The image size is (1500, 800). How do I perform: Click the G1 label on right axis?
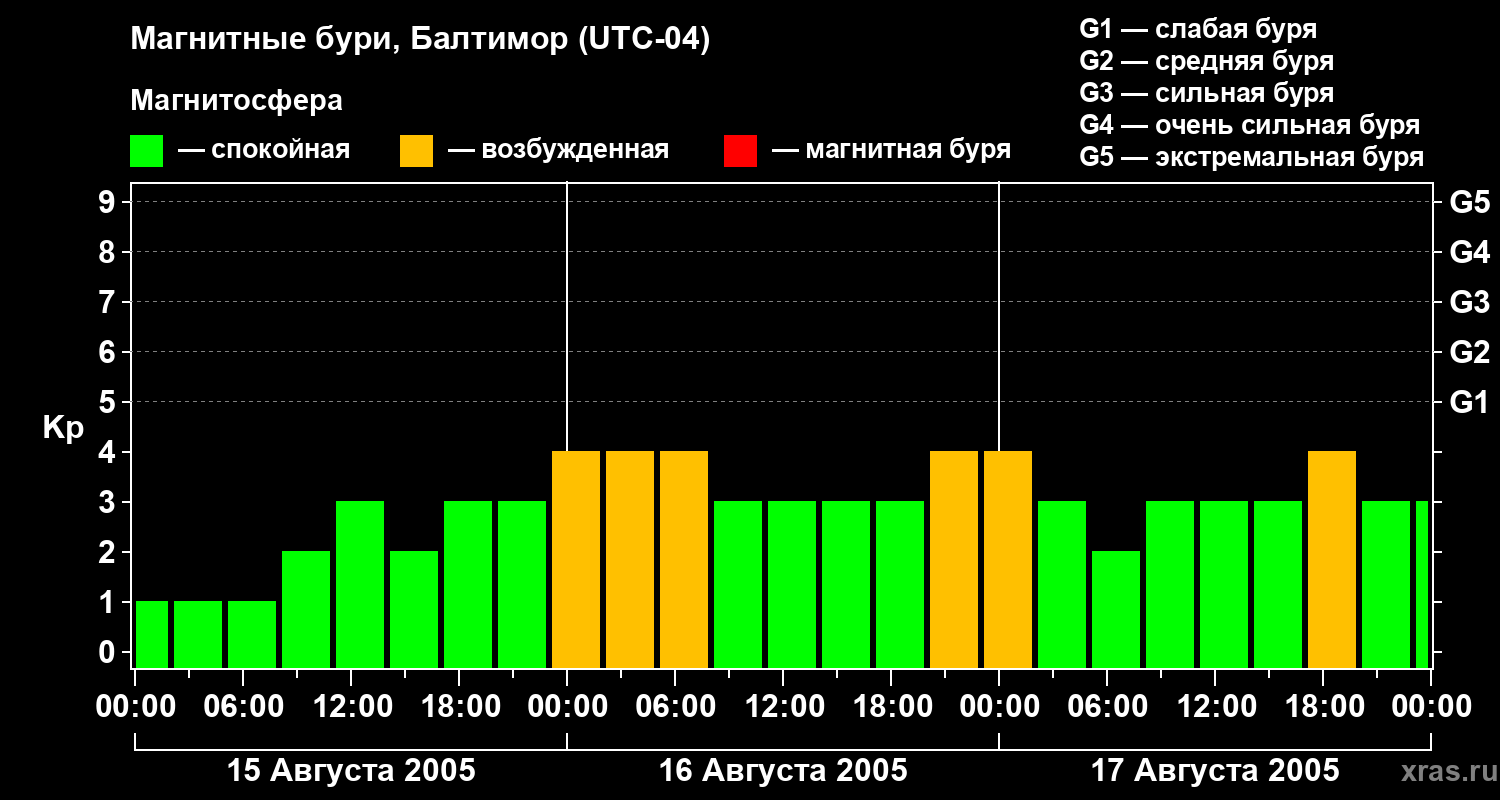pos(1469,403)
